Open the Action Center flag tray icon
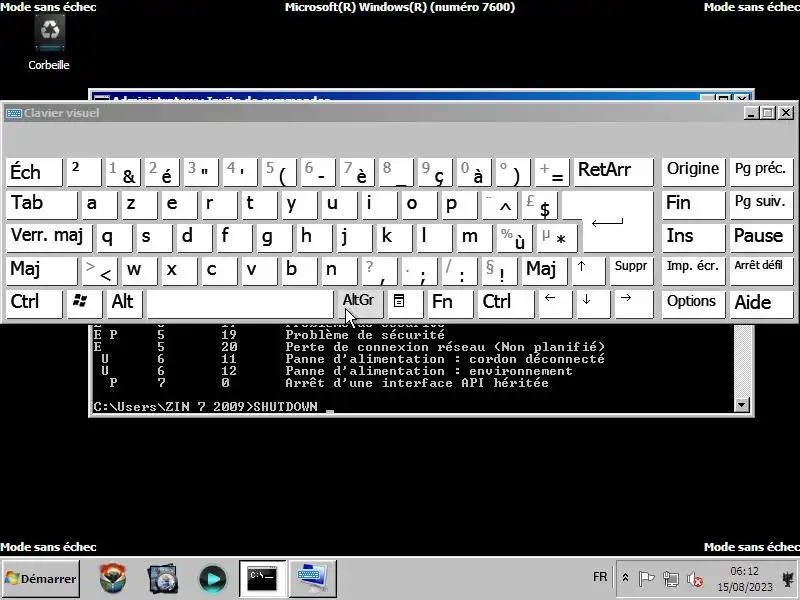Screen dimensions: 800x600 pos(646,578)
